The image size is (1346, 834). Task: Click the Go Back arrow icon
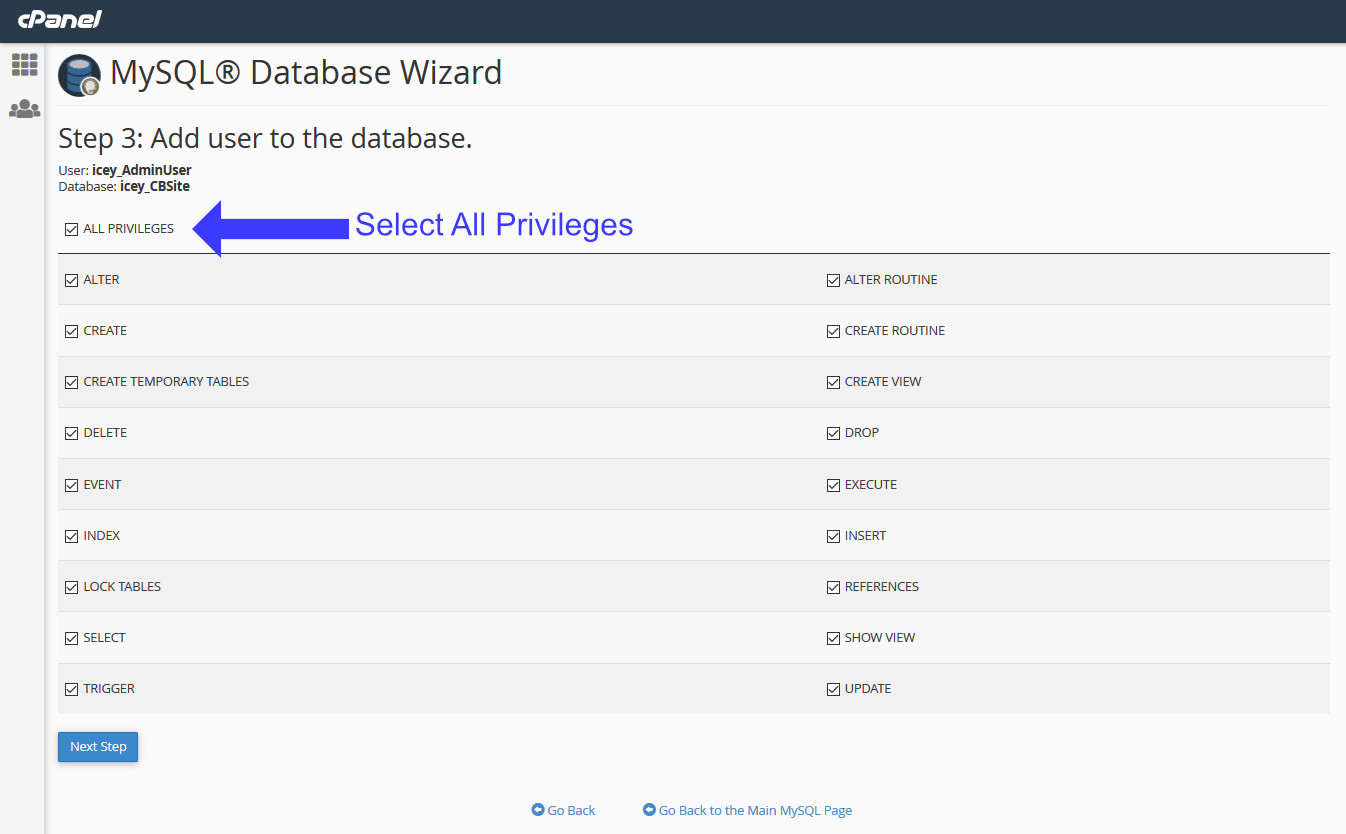click(x=538, y=810)
